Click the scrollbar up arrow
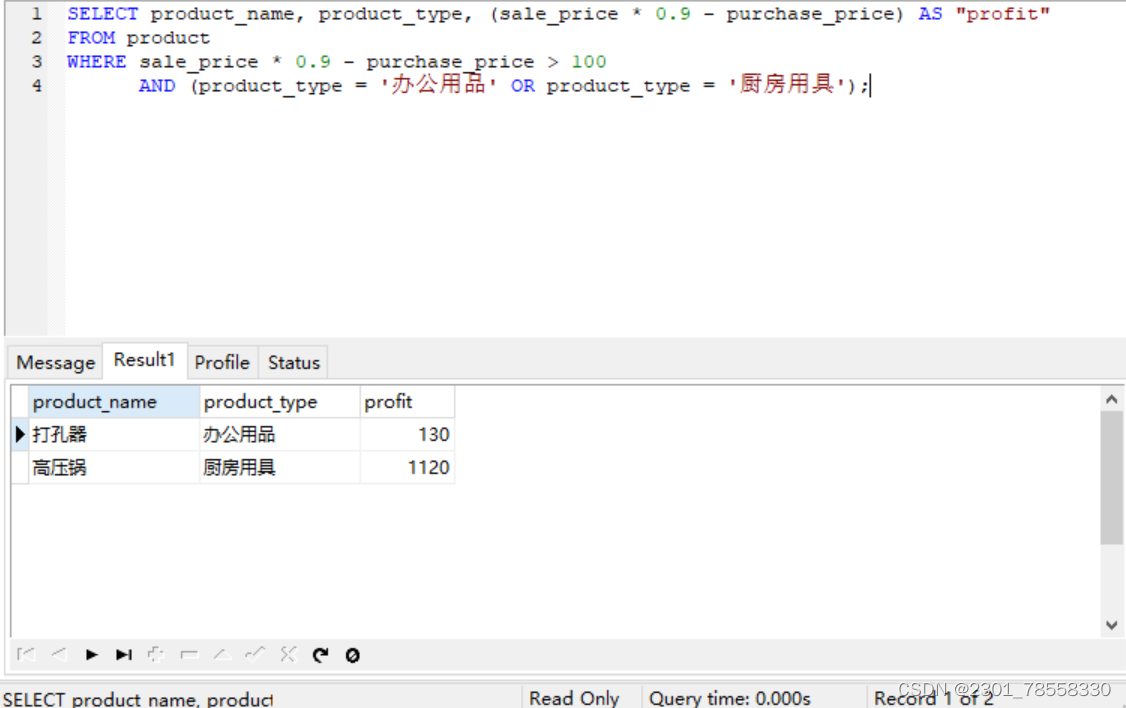The height and width of the screenshot is (708, 1126). pos(1111,397)
